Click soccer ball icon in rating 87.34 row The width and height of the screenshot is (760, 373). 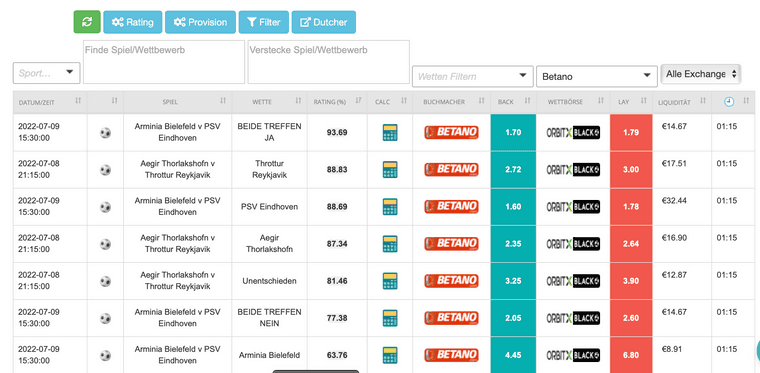click(105, 244)
